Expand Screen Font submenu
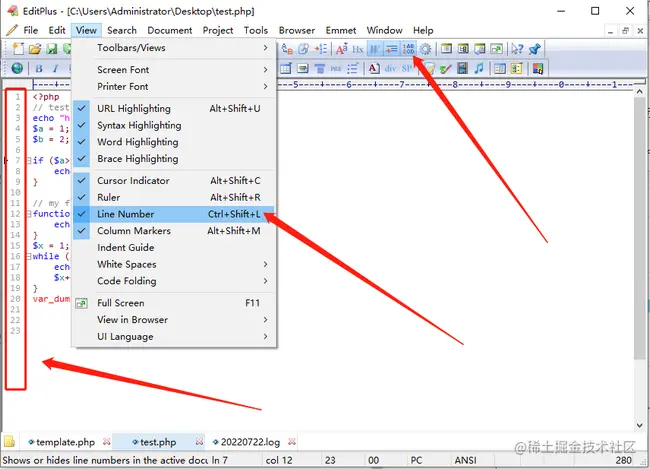 click(173, 70)
